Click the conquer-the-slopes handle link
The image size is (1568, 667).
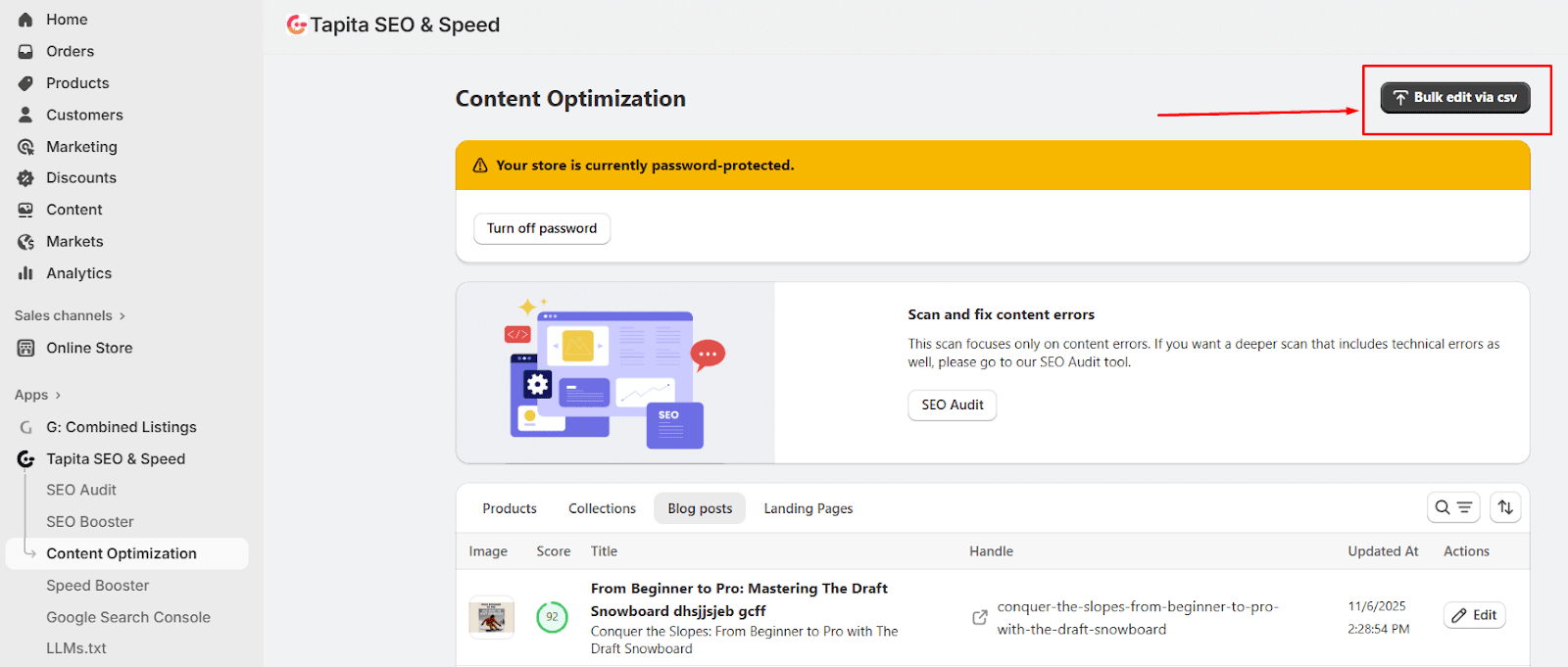pyautogui.click(x=1138, y=618)
